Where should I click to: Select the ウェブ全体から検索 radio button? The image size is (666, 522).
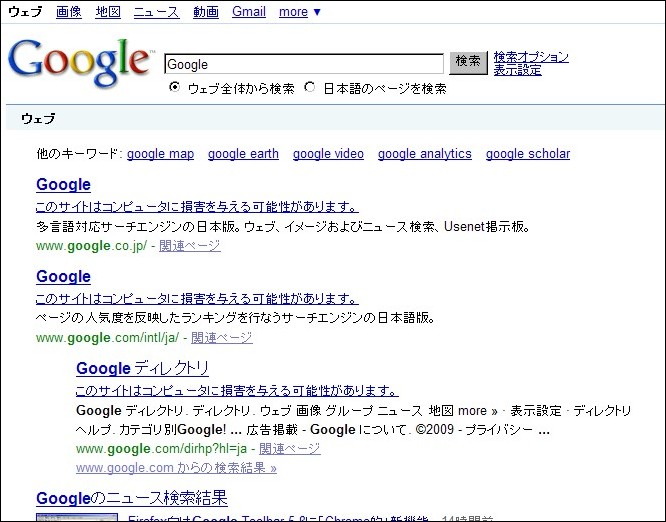point(174,87)
